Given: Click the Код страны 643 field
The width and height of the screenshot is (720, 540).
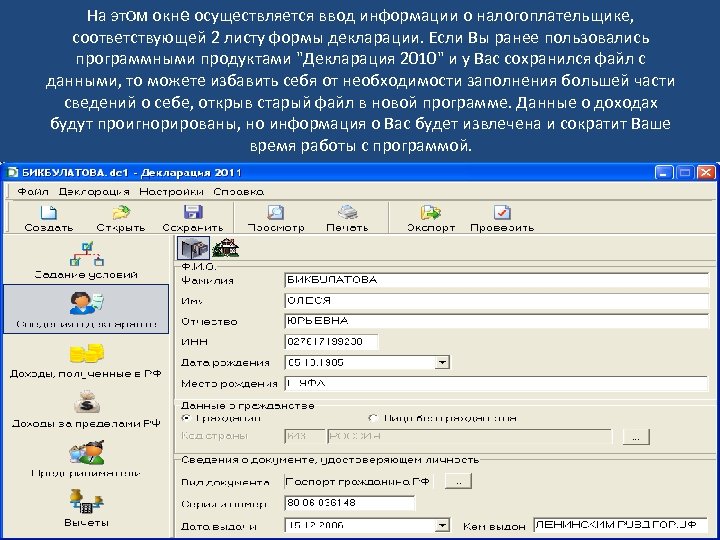Looking at the screenshot, I should click(x=304, y=436).
